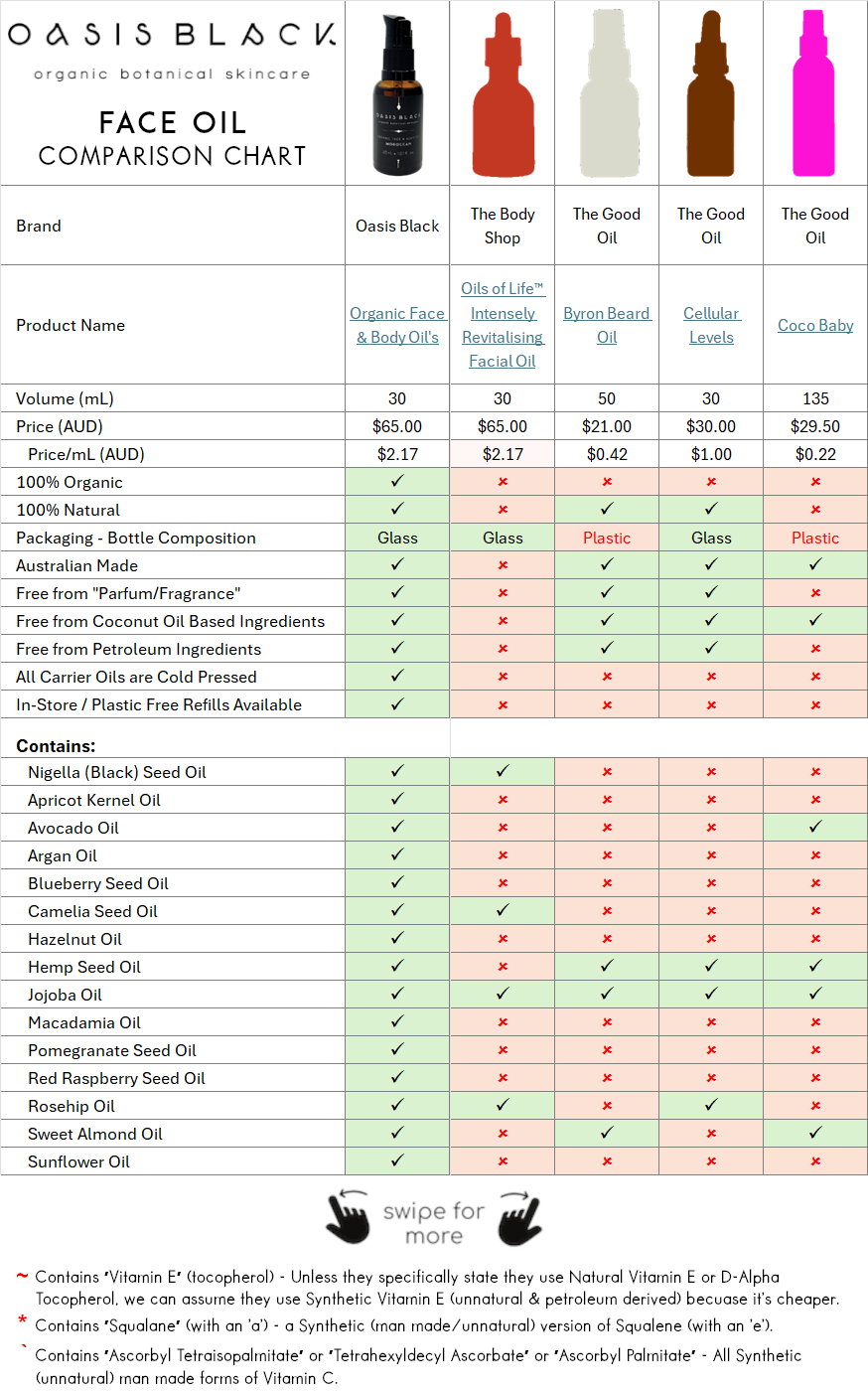Open the Coco Baby product link

click(814, 325)
